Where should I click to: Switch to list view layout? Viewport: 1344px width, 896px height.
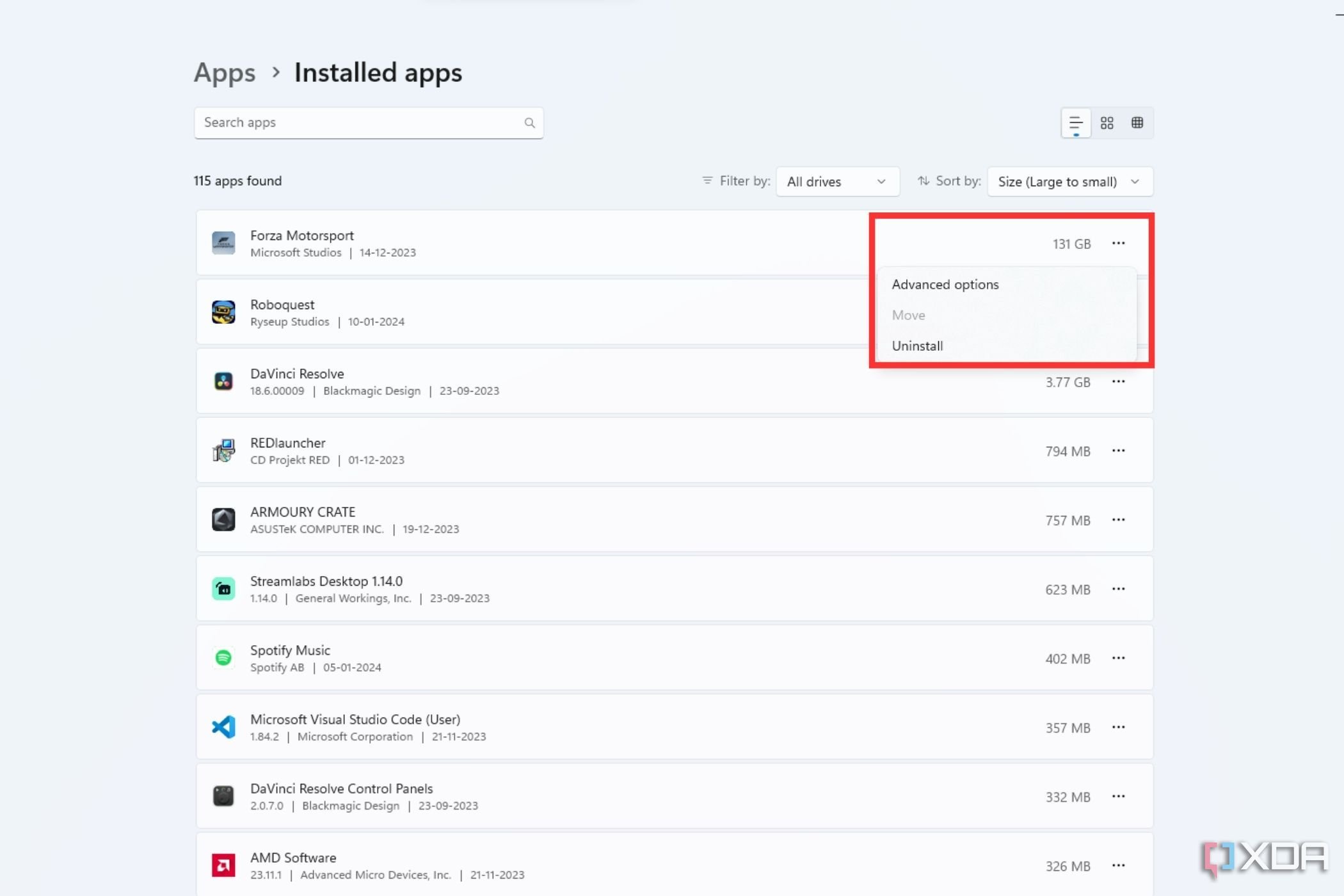click(1076, 122)
